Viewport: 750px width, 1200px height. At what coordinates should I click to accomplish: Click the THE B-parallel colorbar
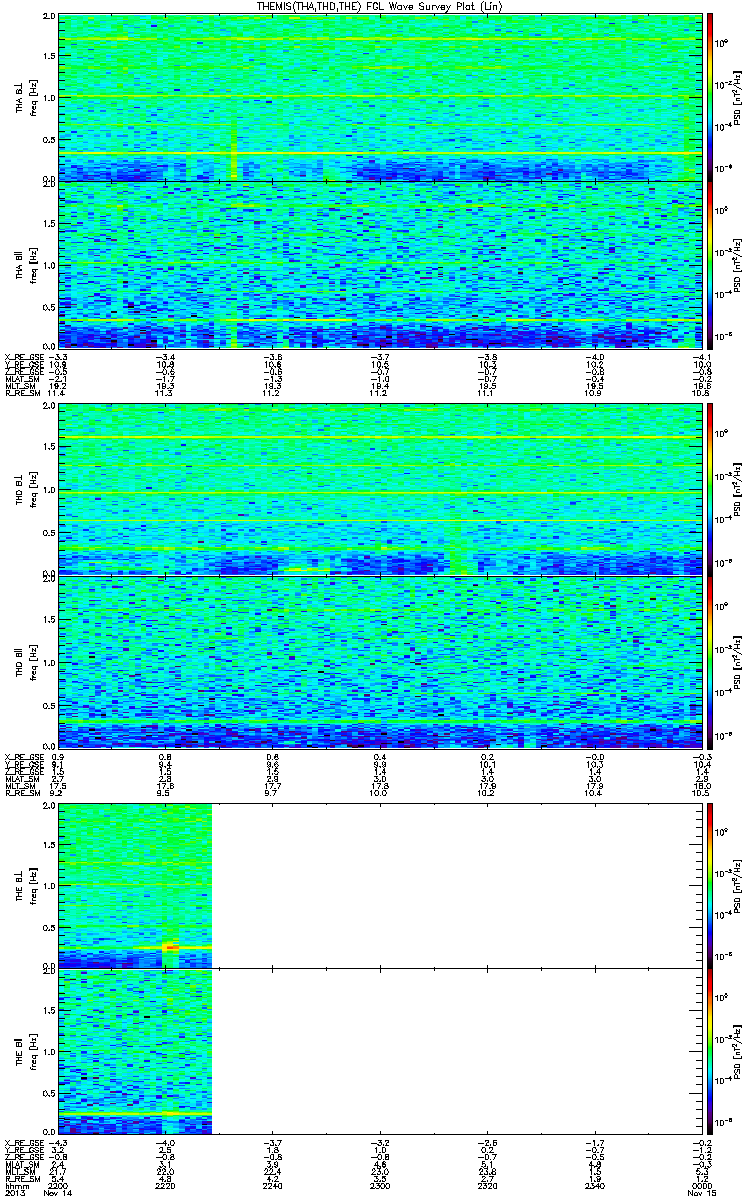710,1051
